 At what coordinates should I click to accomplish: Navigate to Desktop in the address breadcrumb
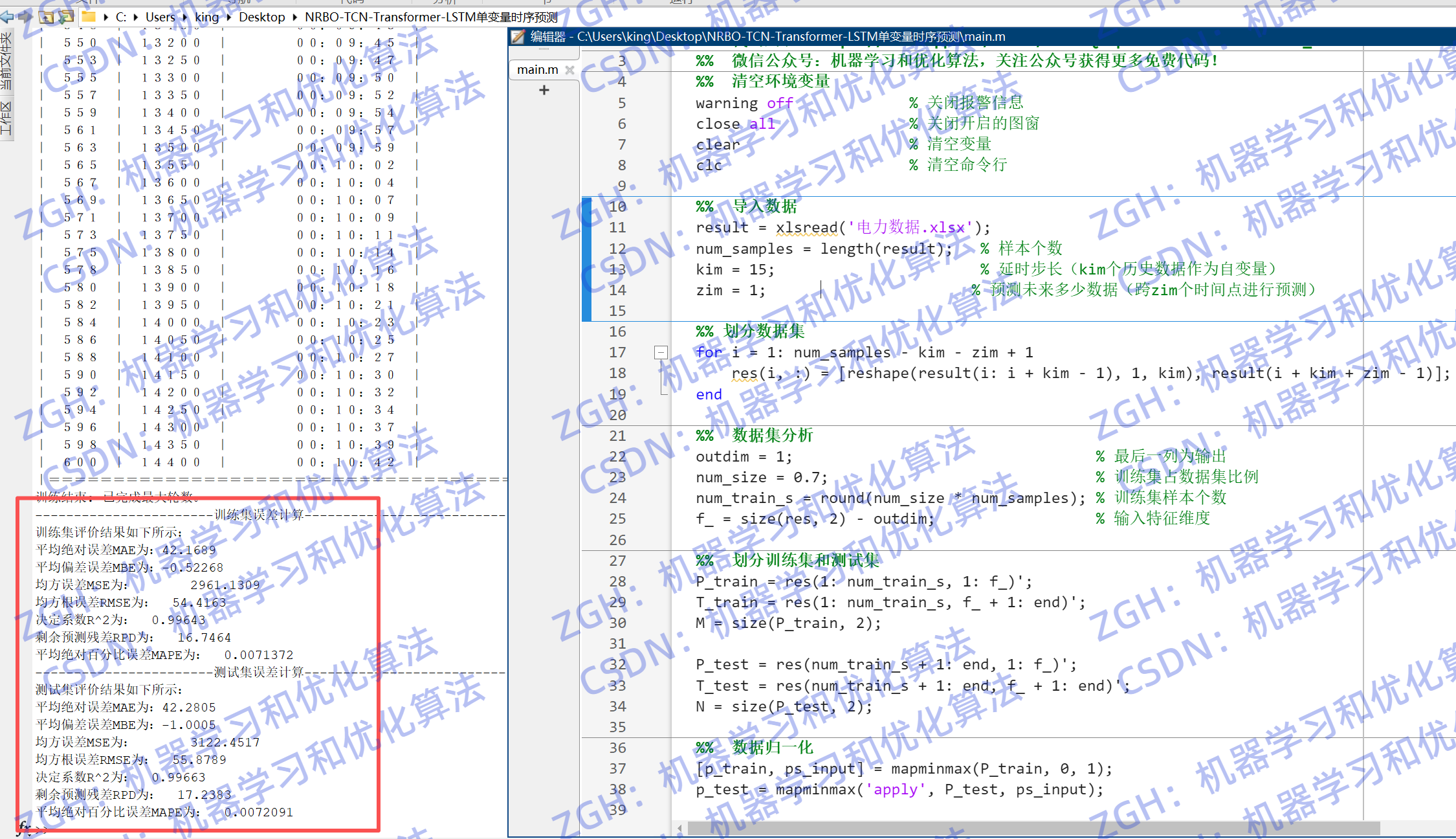(261, 17)
